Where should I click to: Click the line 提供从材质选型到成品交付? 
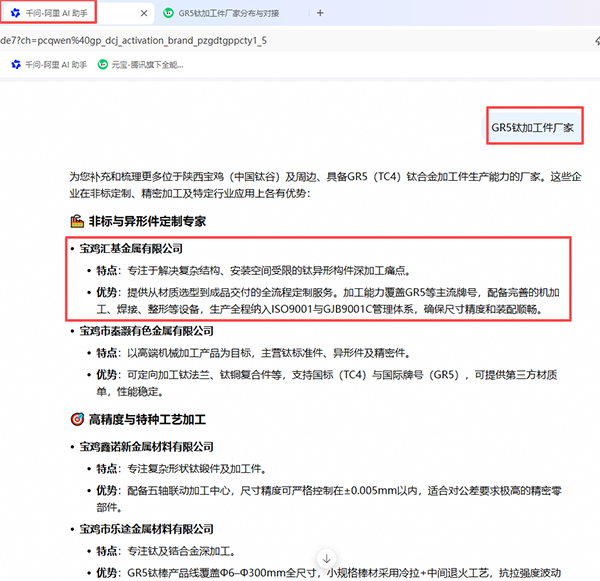click(328, 301)
